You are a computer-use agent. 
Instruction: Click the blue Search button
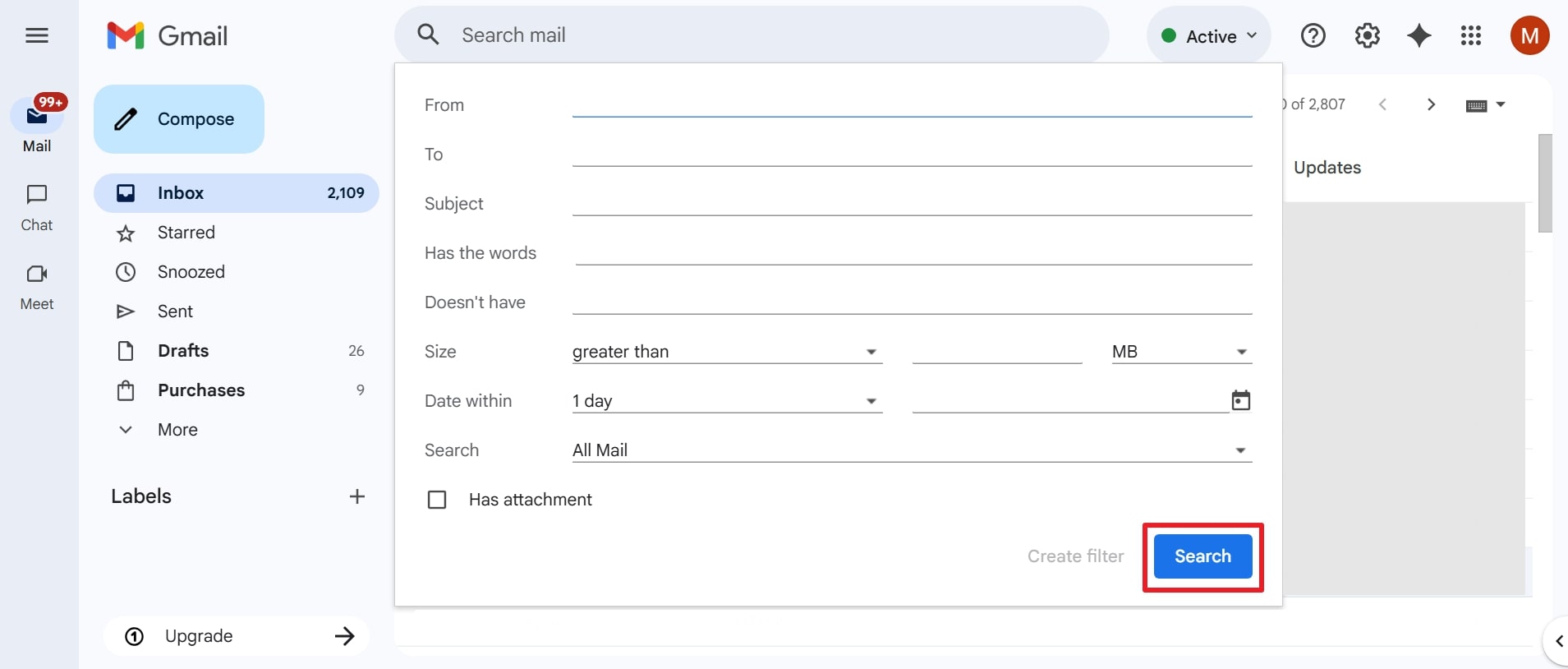[1202, 556]
